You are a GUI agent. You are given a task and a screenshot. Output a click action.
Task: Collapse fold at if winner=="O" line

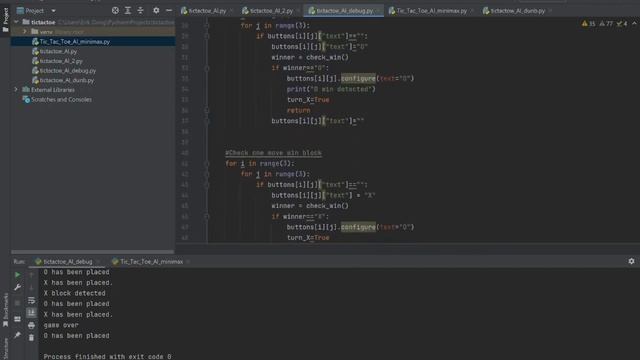207,68
